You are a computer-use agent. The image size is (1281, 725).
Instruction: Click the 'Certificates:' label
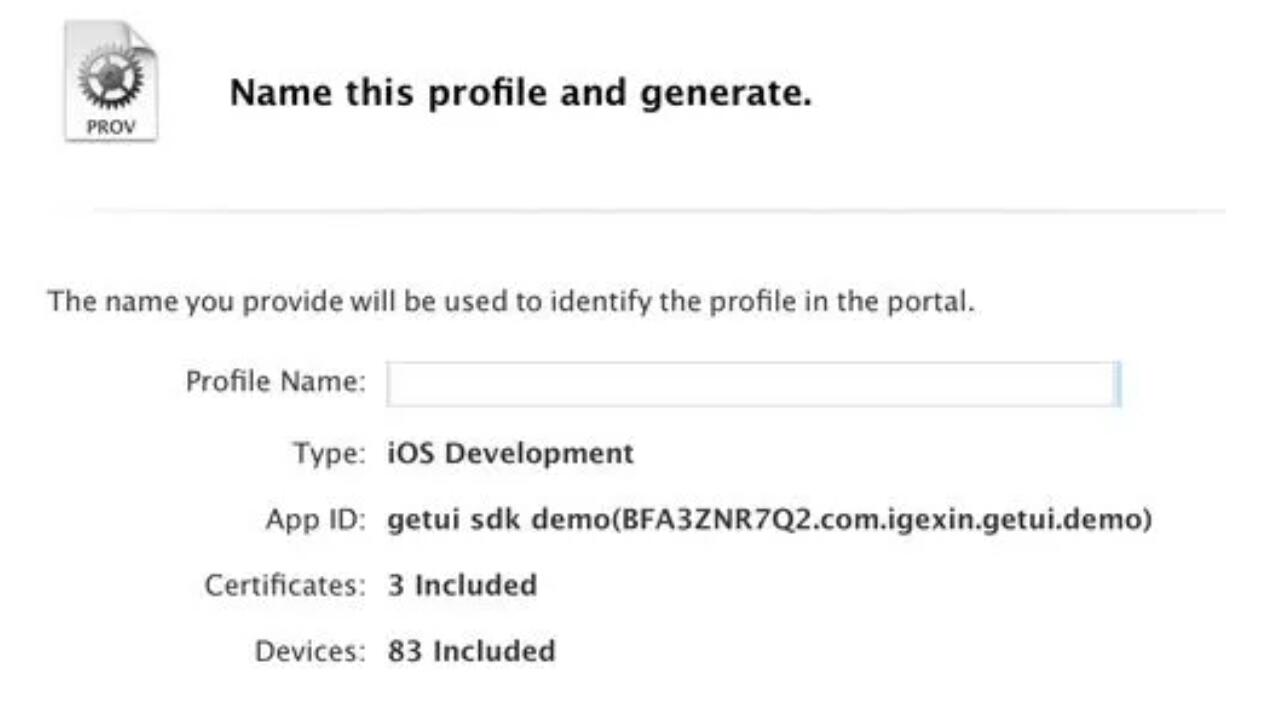[x=286, y=585]
